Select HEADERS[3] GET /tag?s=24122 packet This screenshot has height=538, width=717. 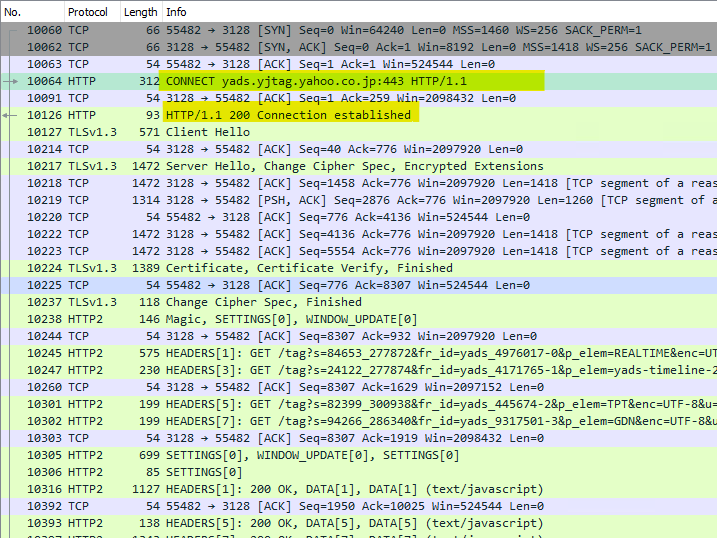(x=358, y=370)
